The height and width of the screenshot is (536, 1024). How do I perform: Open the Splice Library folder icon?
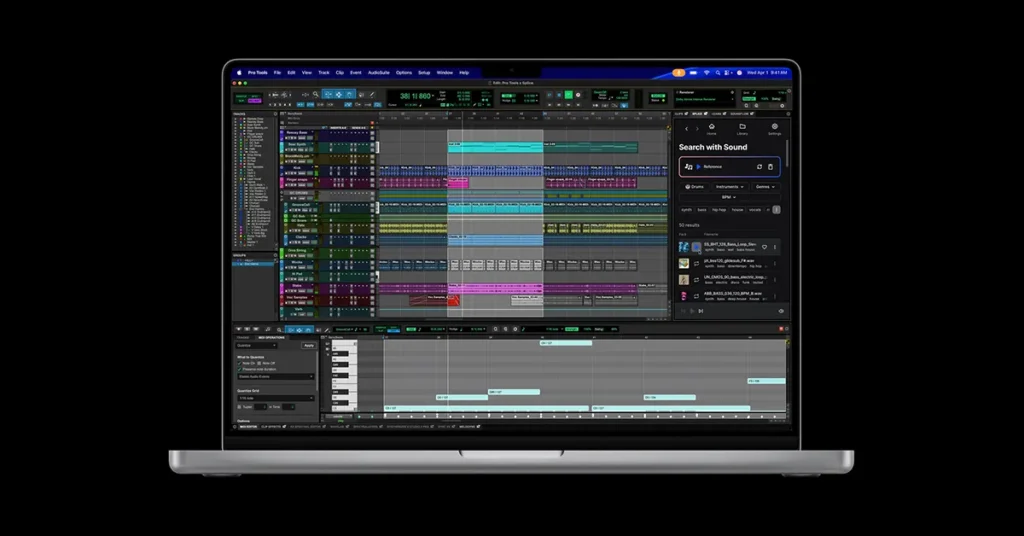tap(743, 128)
